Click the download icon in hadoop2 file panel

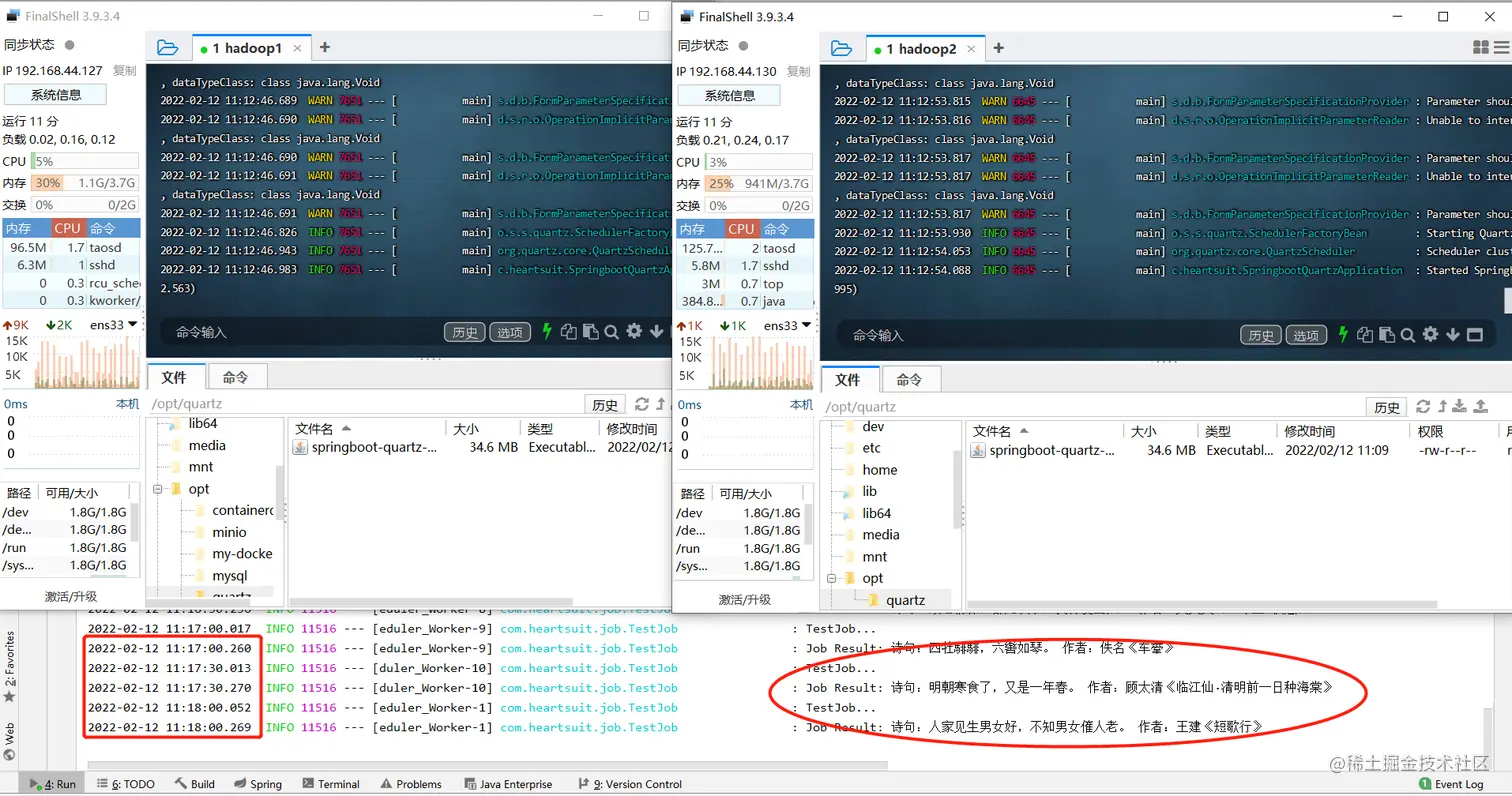pos(1459,406)
